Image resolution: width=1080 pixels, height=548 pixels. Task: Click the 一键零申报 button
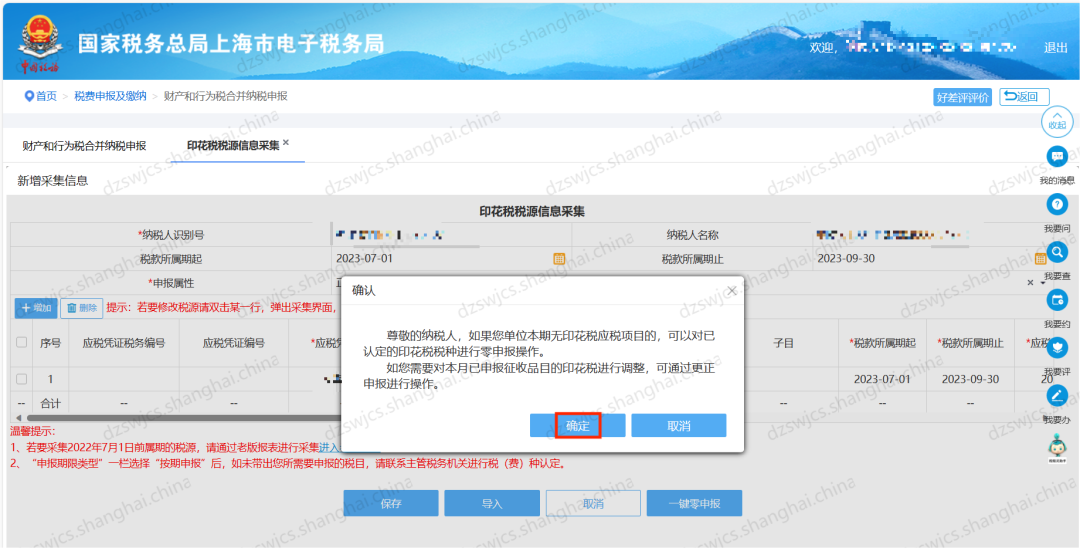694,503
